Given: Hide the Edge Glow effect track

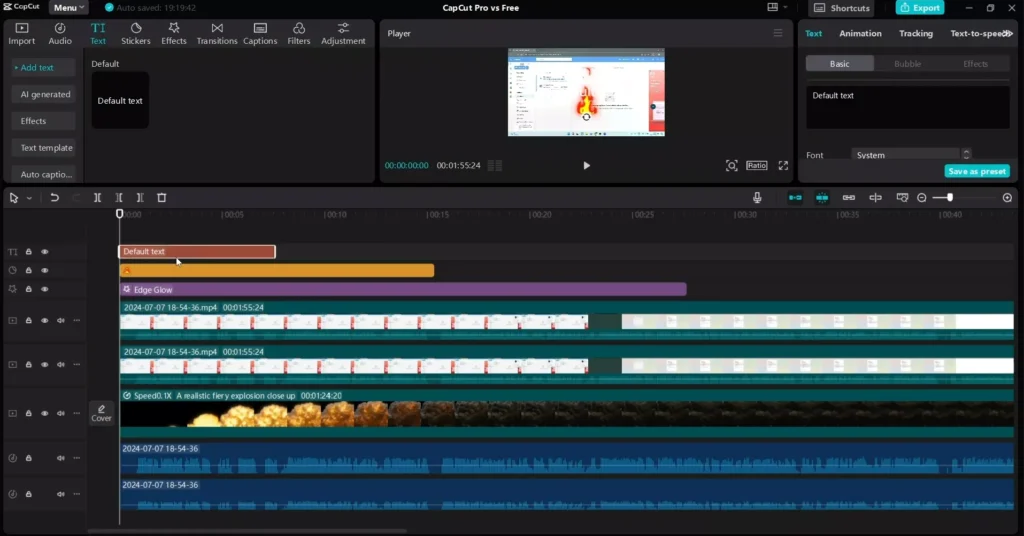Looking at the screenshot, I should (x=44, y=289).
